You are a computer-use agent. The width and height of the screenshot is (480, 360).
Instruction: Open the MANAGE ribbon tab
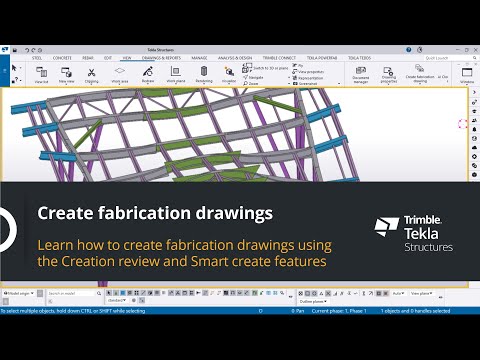point(199,58)
